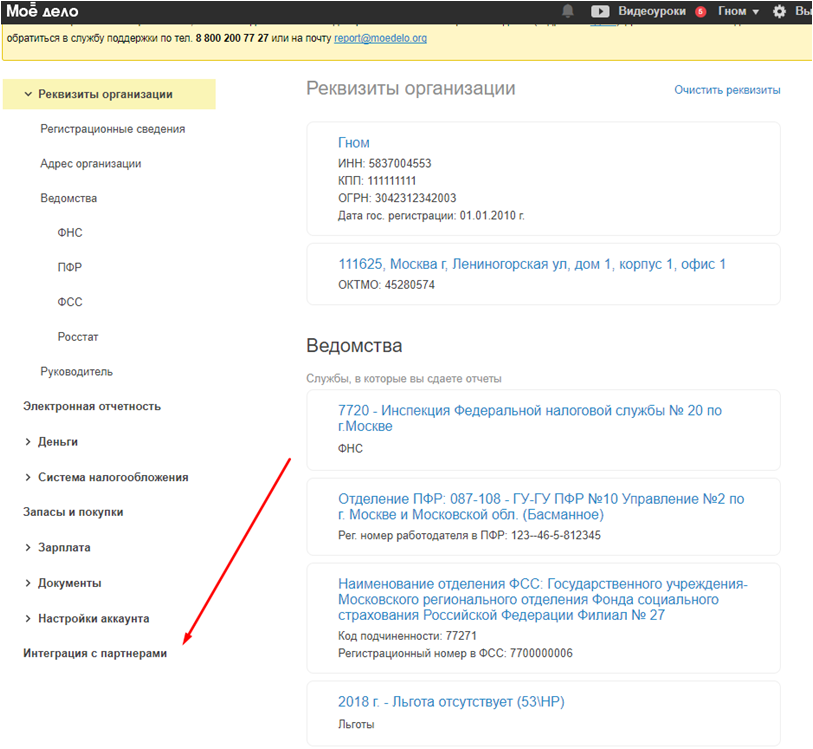Open the Гном account dropdown
The height and width of the screenshot is (749, 813).
738,11
